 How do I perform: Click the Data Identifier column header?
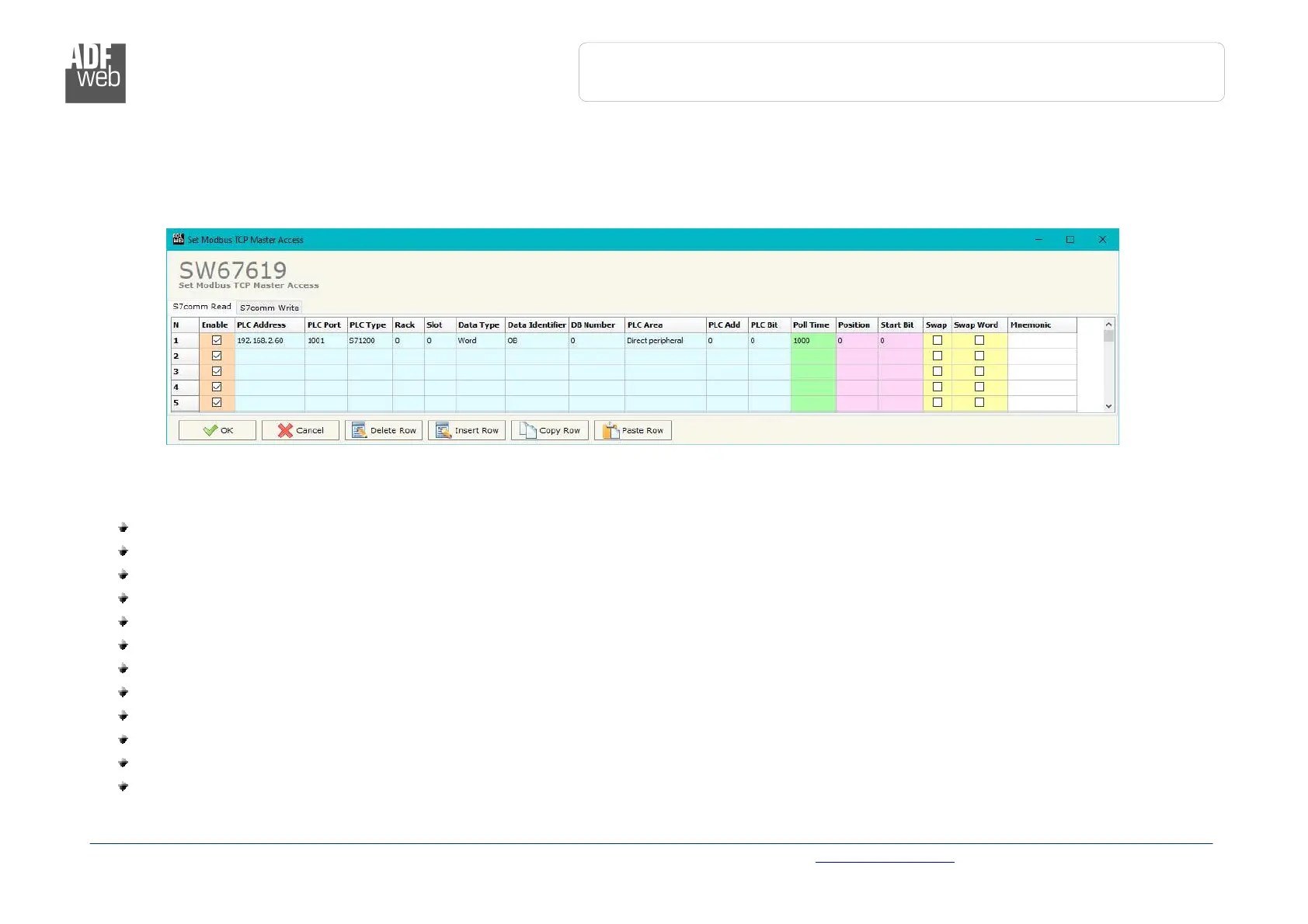(x=537, y=325)
